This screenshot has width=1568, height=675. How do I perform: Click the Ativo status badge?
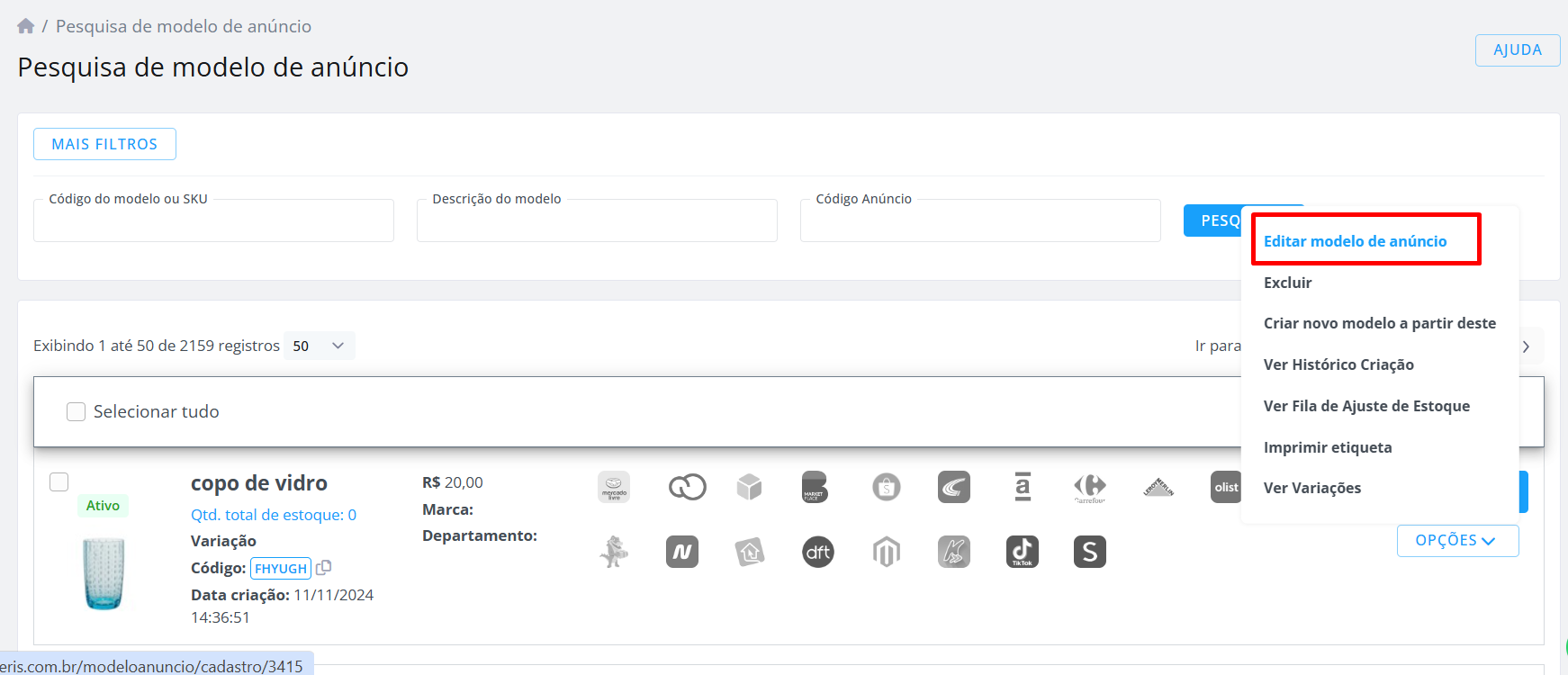(103, 506)
